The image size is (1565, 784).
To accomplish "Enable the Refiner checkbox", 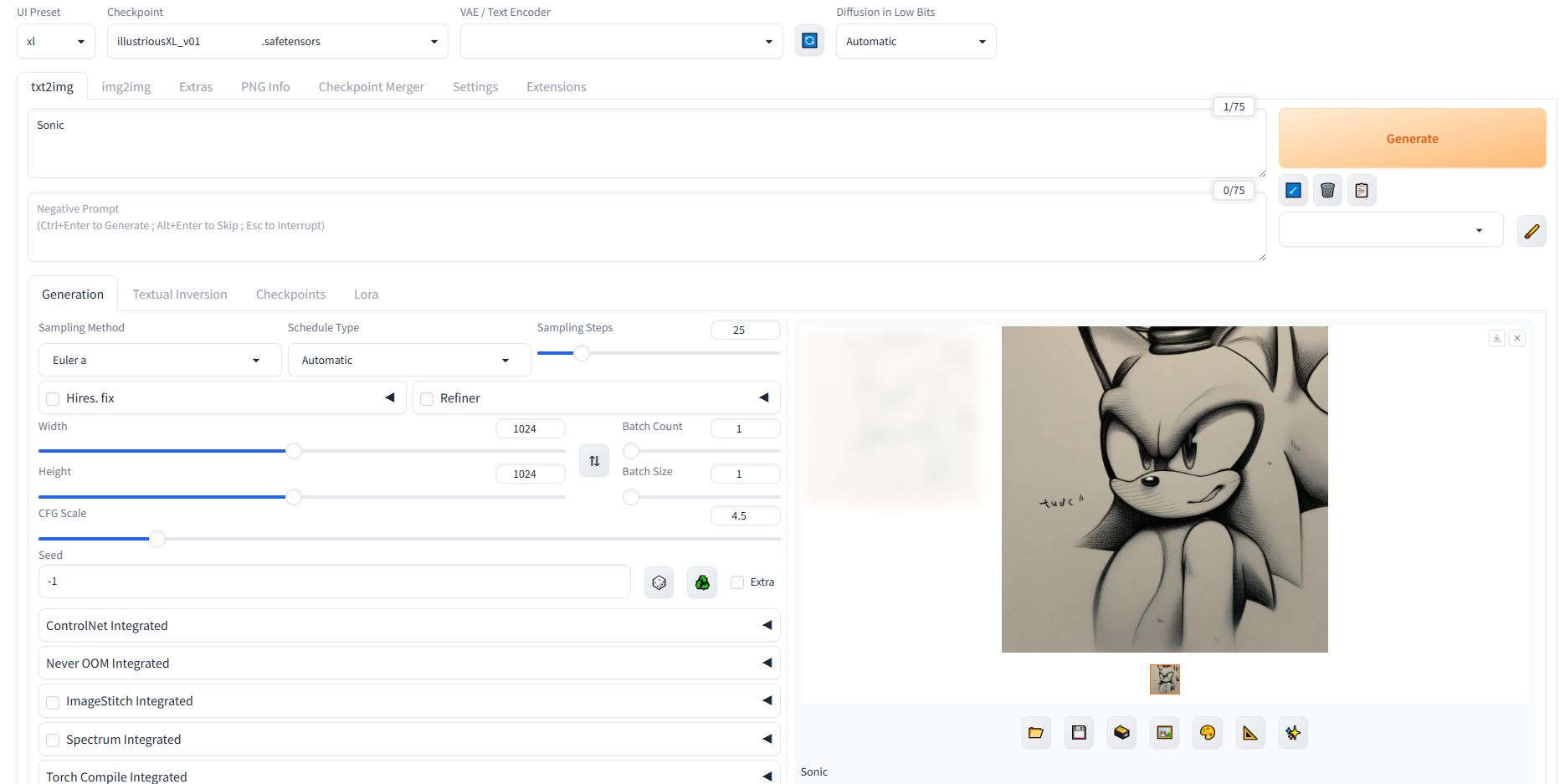I will click(x=427, y=399).
